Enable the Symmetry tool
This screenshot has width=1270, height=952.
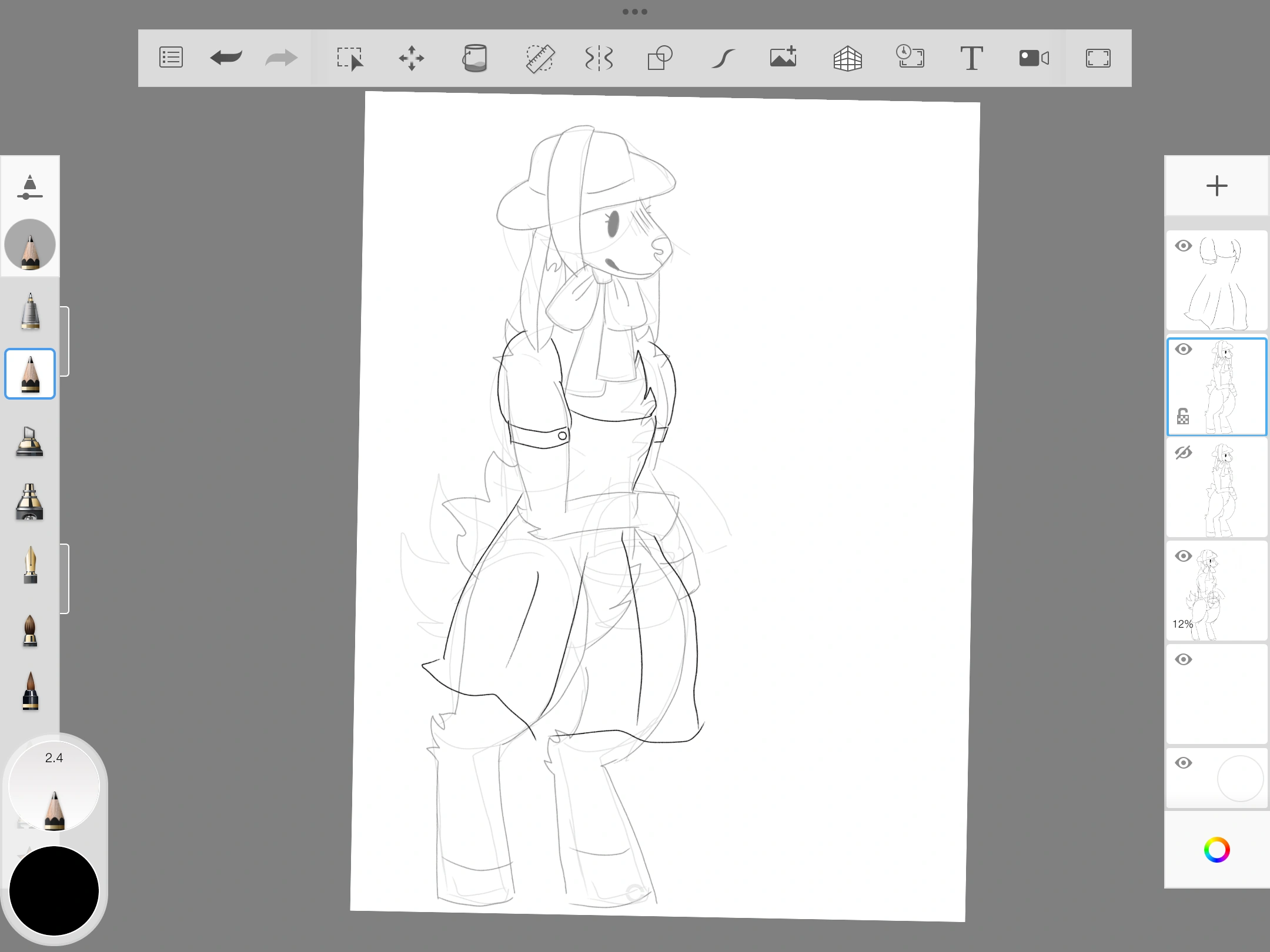[x=599, y=58]
